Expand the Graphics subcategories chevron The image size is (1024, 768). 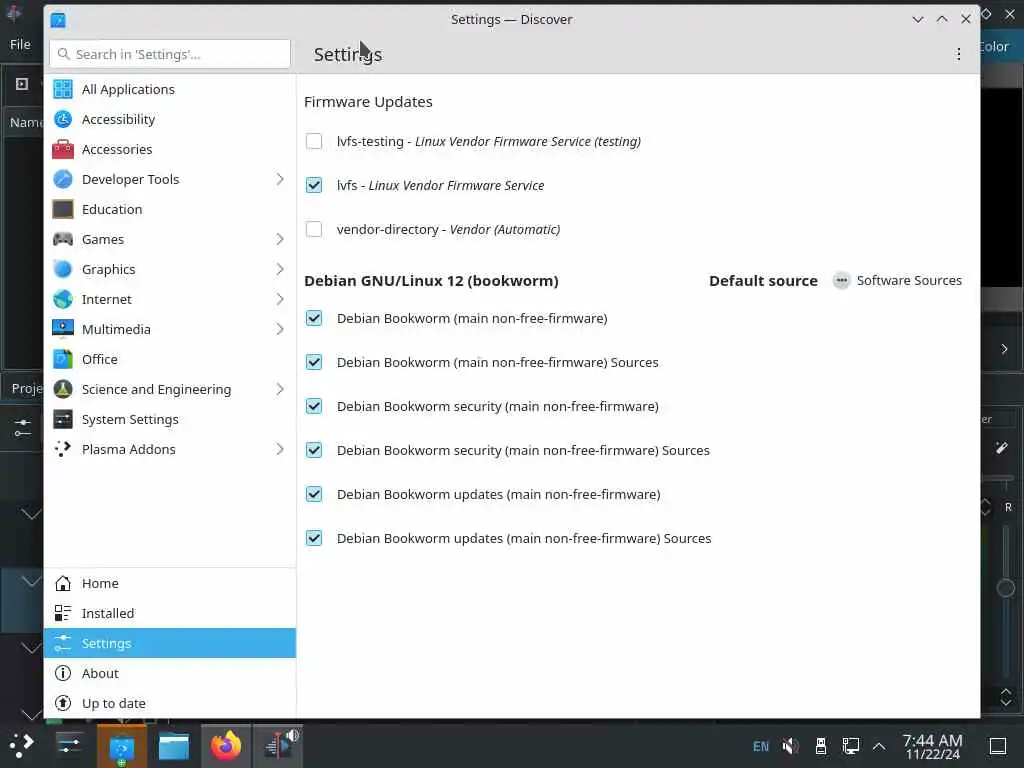pyautogui.click(x=280, y=270)
